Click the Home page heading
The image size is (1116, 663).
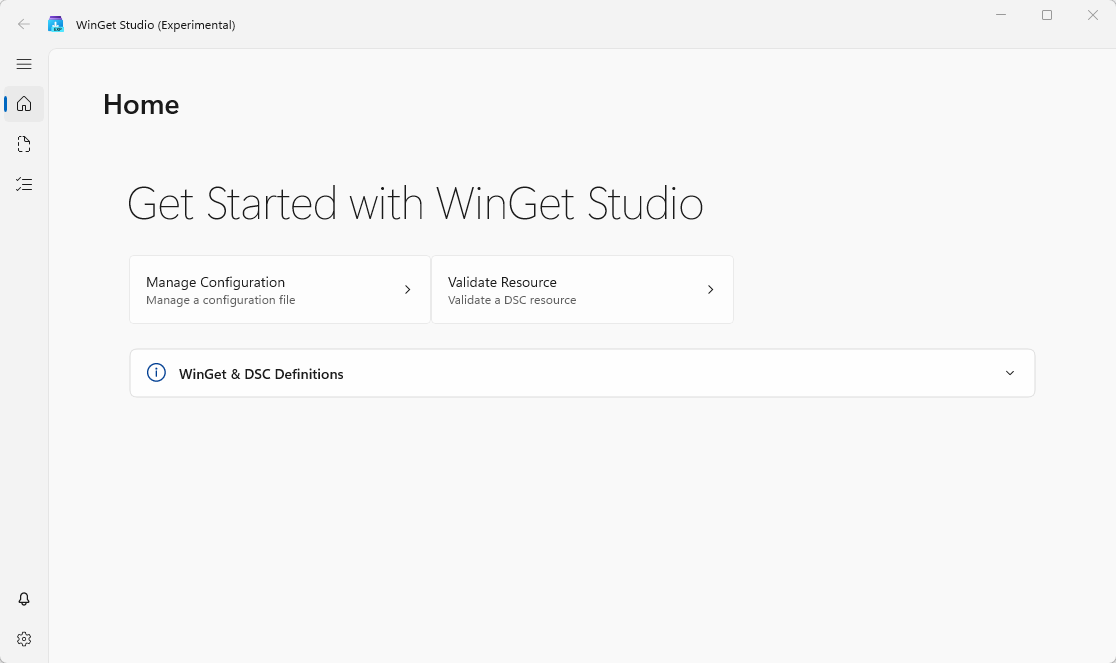point(141,105)
